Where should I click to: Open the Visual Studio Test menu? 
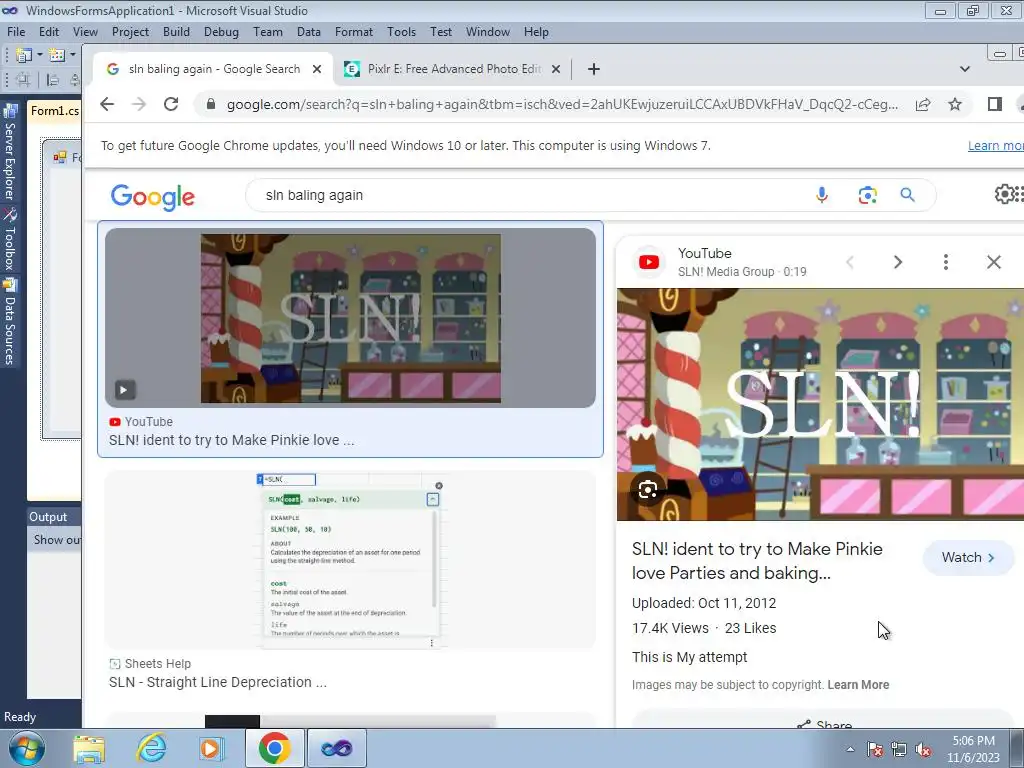441,32
